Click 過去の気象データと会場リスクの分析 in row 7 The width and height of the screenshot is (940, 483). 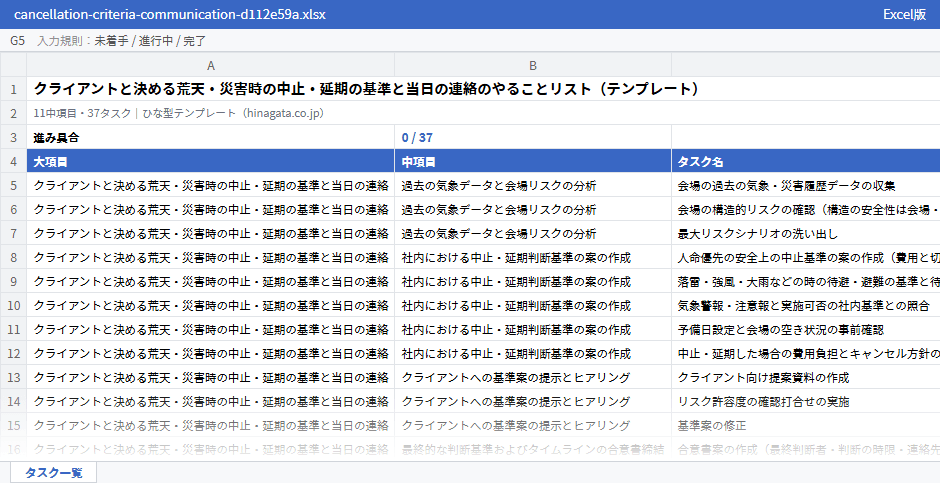pos(533,233)
